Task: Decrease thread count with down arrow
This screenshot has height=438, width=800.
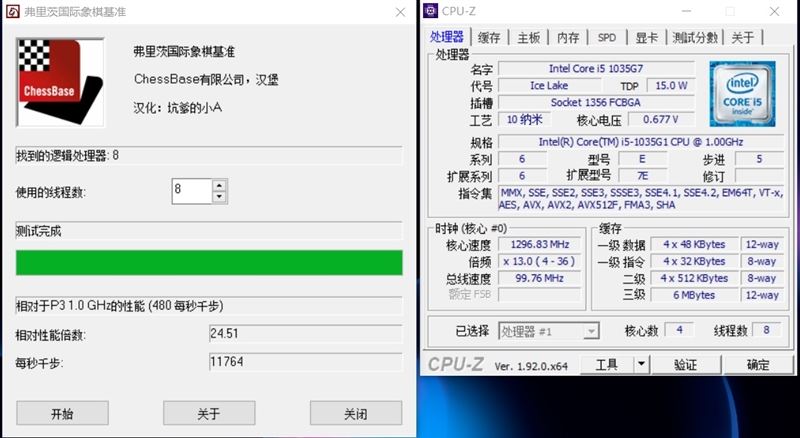Action: coord(219,197)
